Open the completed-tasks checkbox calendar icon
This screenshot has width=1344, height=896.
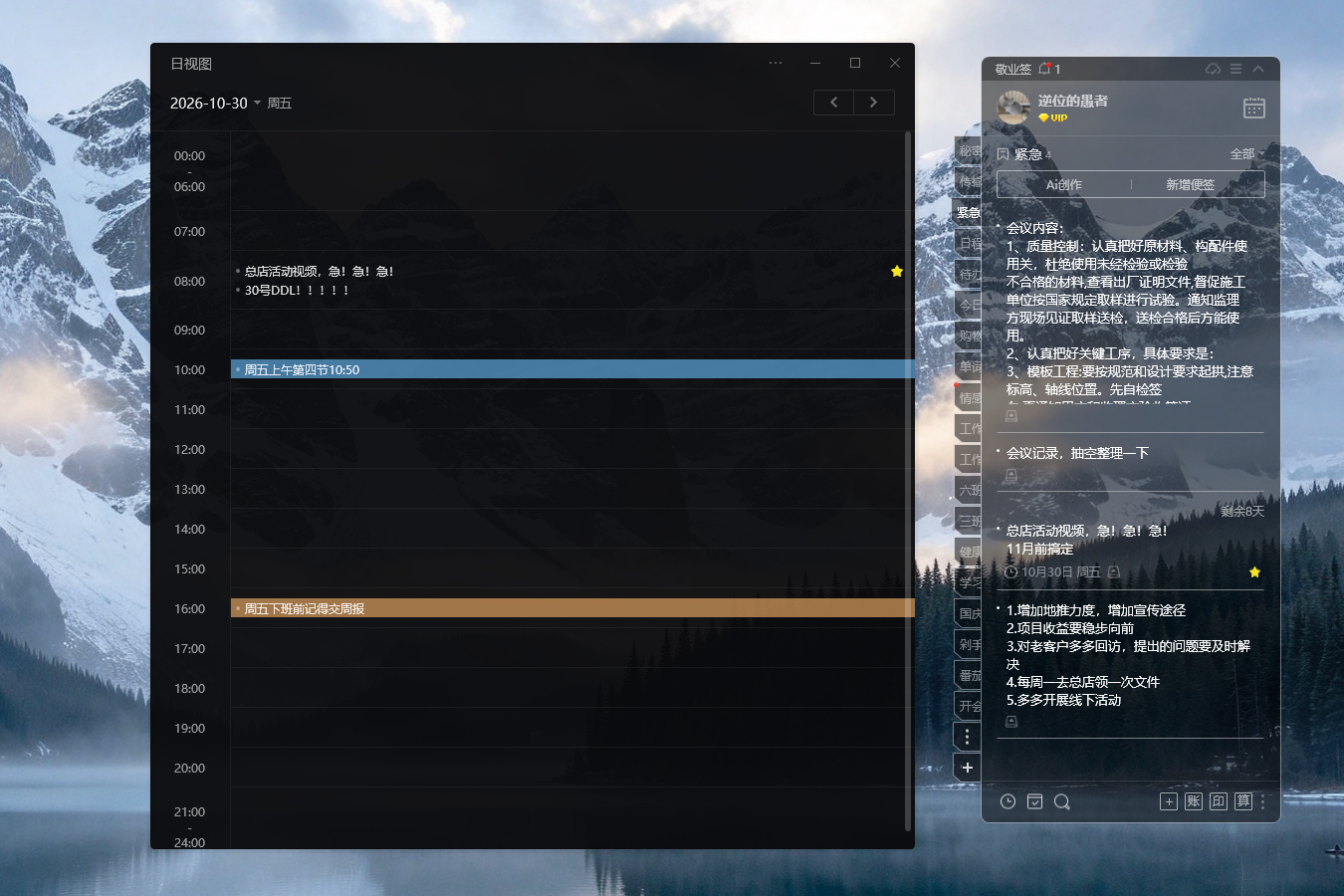(1034, 801)
